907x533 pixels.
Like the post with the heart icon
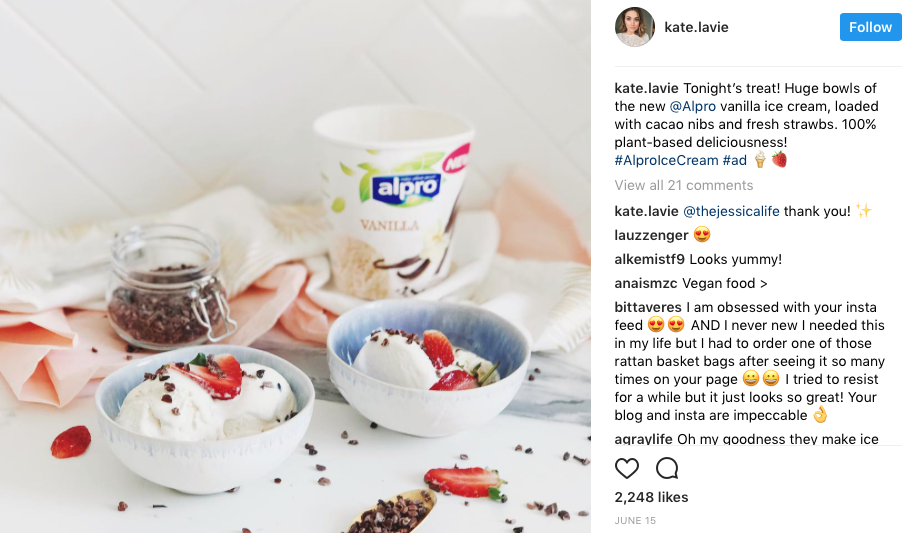626,468
